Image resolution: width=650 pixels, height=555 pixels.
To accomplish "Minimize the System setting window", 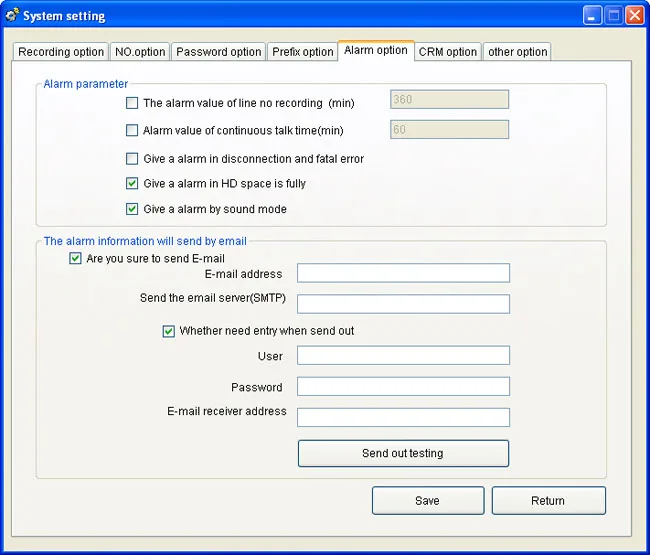I will 592,16.
